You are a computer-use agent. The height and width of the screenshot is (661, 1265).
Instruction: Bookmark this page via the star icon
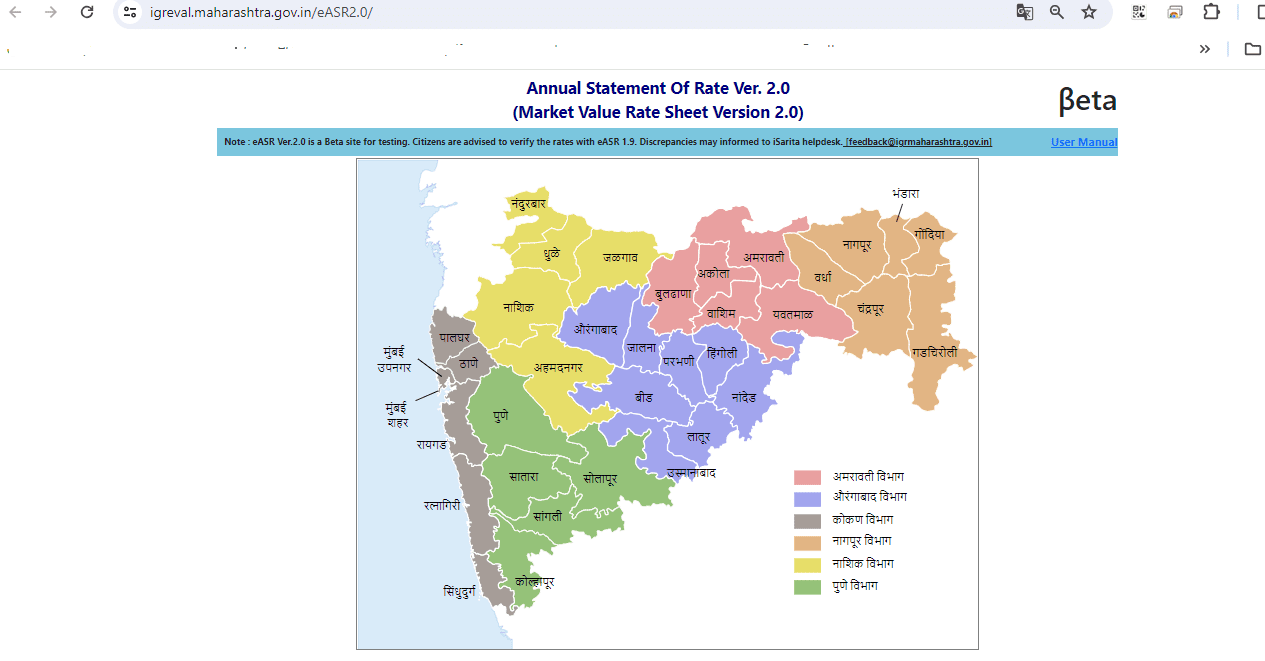click(1089, 12)
